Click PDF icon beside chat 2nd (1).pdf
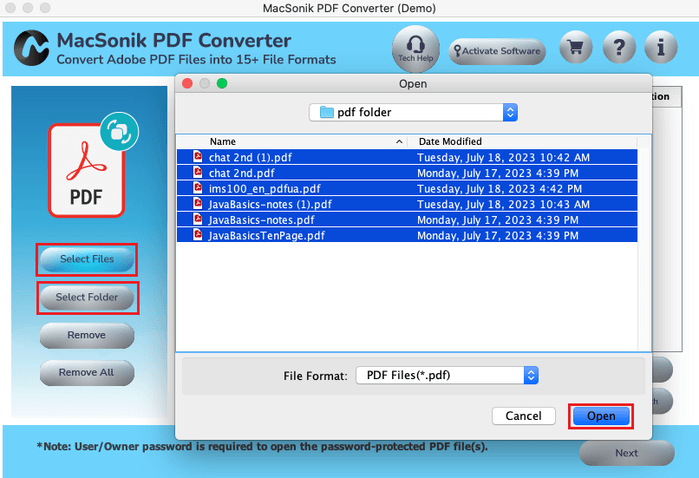699x478 pixels. tap(197, 157)
